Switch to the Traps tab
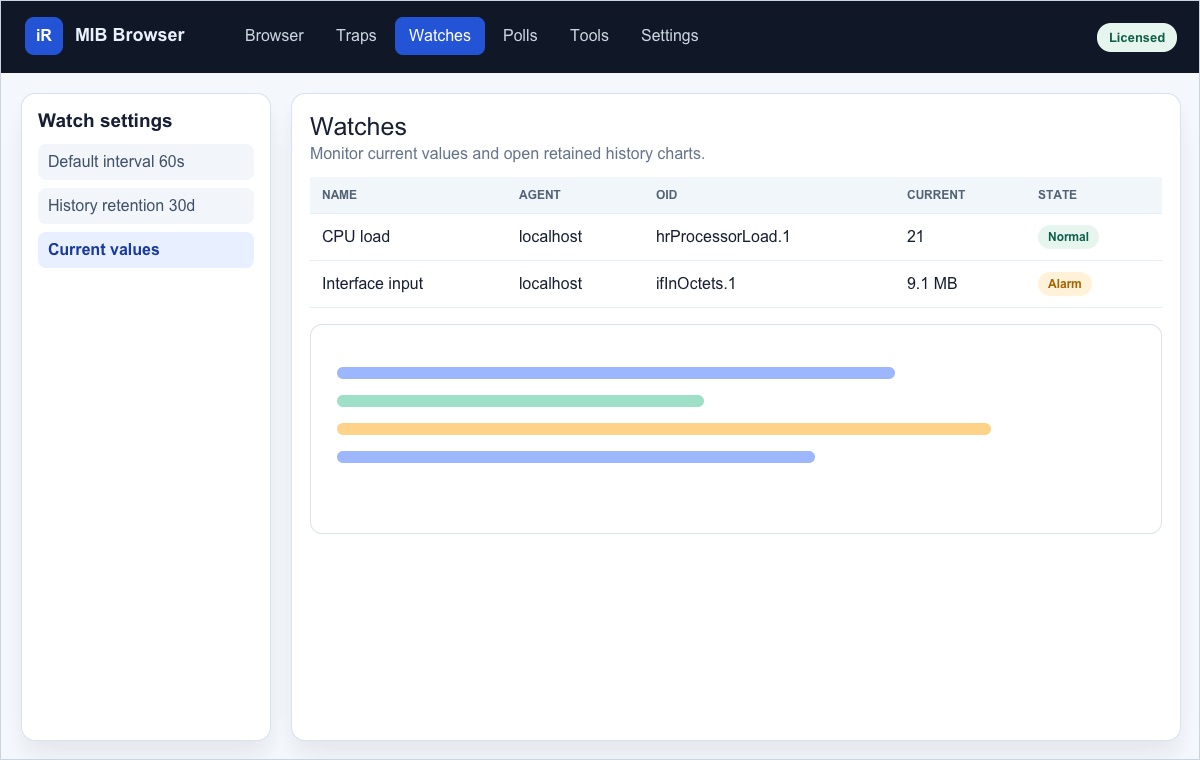This screenshot has height=760, width=1200. pyautogui.click(x=356, y=36)
